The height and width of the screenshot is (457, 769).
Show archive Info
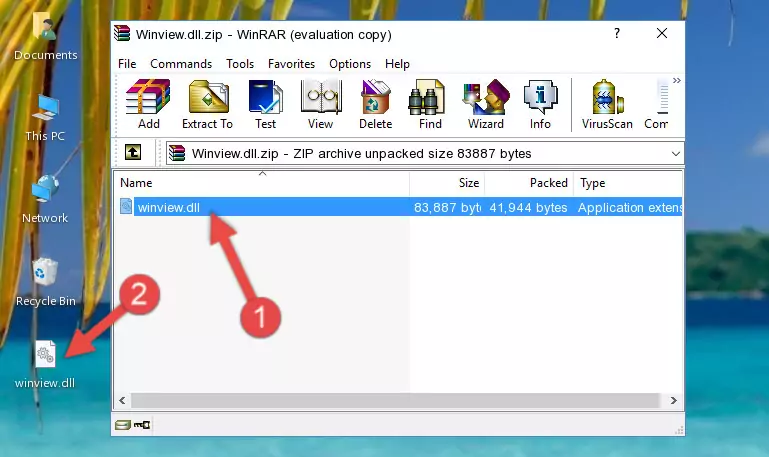pyautogui.click(x=540, y=104)
